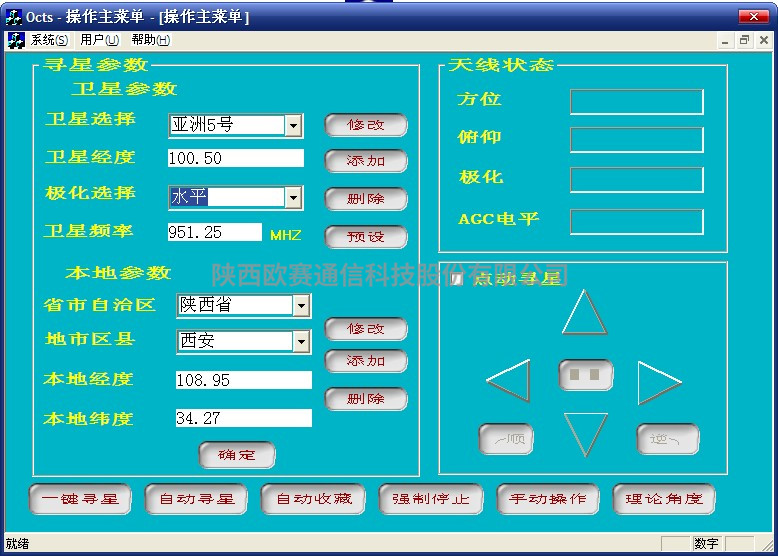Click the Octs application icon in menu bar
The width and height of the screenshot is (778, 556).
pyautogui.click(x=16, y=40)
